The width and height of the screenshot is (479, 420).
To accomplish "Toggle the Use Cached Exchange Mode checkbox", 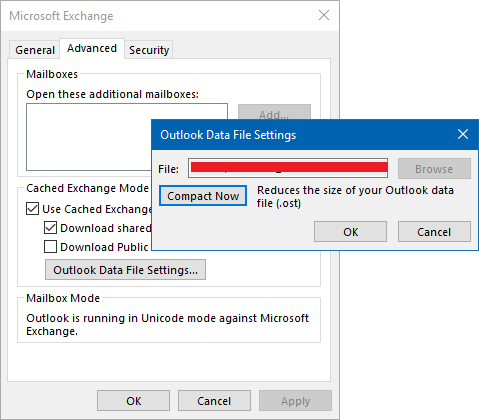I will pyautogui.click(x=32, y=209).
